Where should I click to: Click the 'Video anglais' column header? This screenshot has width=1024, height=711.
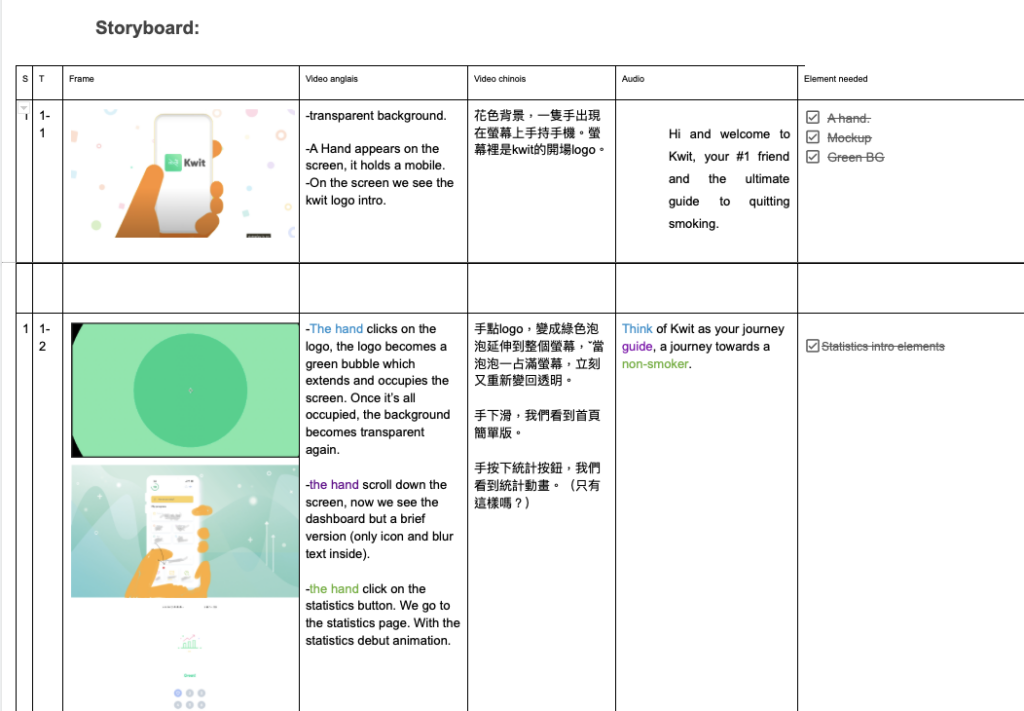[x=331, y=79]
